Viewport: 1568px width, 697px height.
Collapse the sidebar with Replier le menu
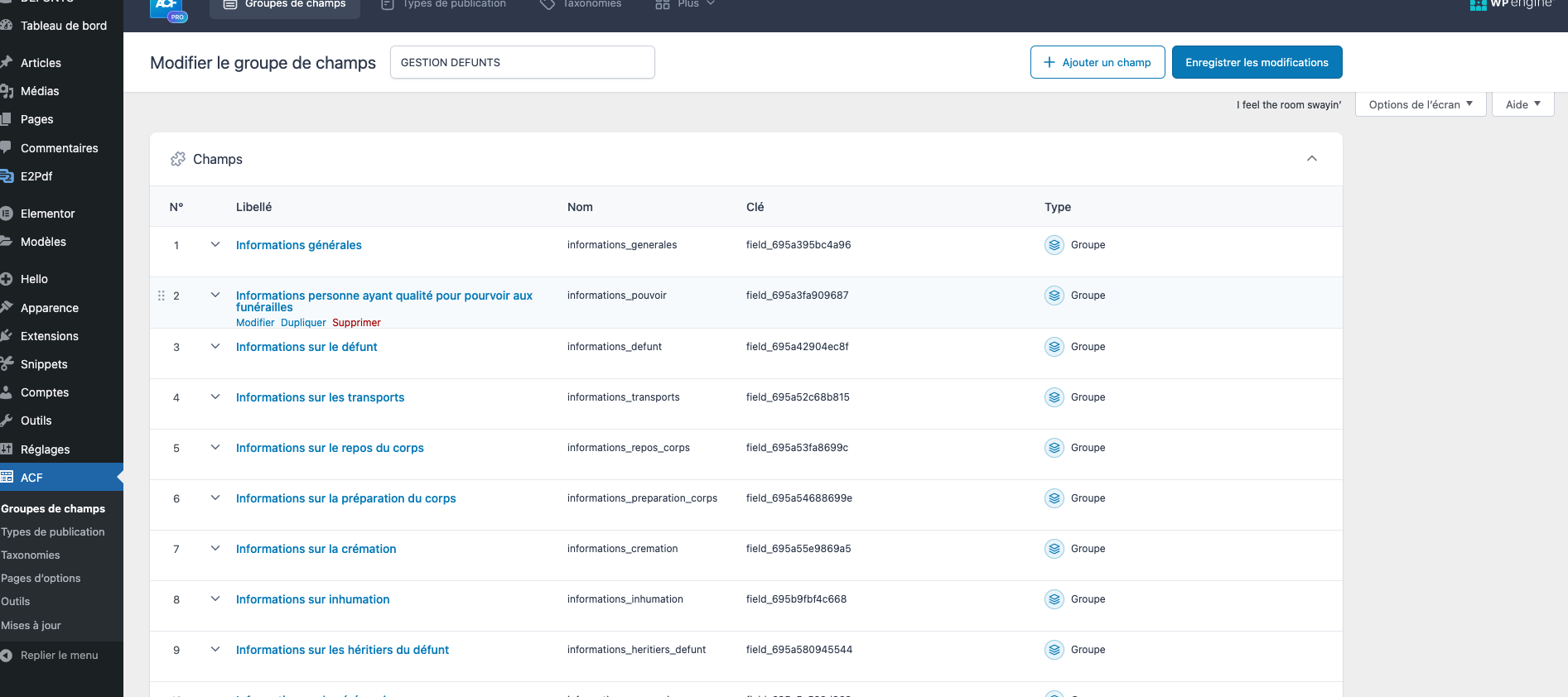59,655
